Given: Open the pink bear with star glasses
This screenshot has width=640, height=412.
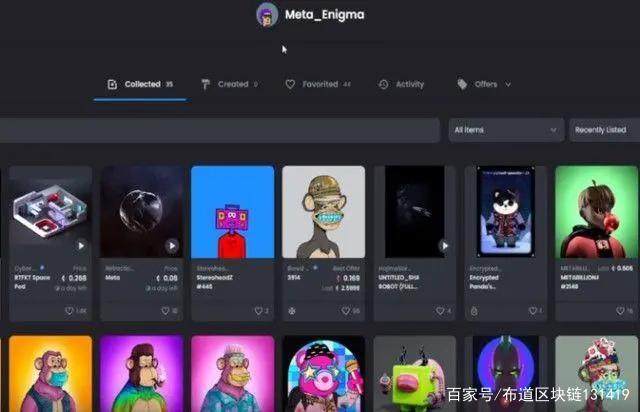Looking at the screenshot, I should point(324,374).
